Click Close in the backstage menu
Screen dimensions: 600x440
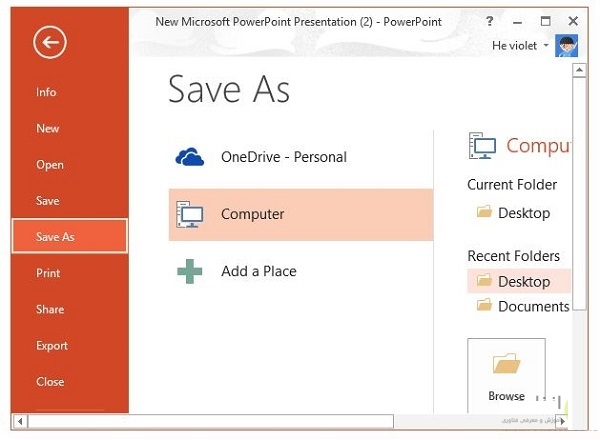pyautogui.click(x=50, y=382)
